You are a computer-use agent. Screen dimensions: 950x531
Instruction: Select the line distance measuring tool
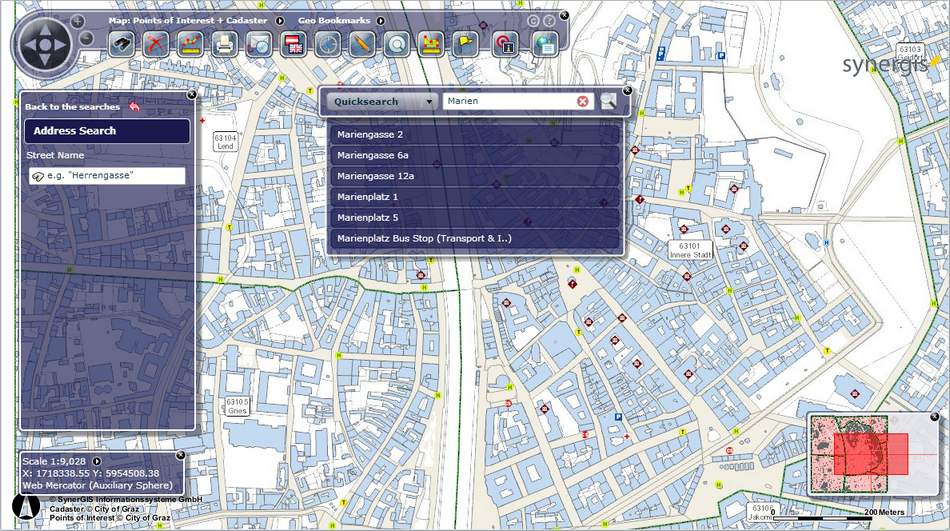[190, 45]
